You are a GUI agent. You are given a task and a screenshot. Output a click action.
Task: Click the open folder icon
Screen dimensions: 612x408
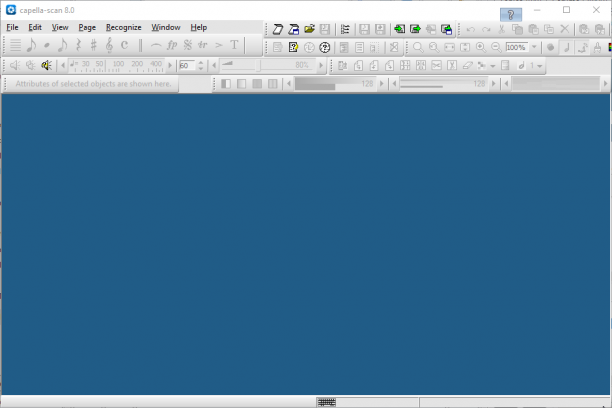(x=310, y=29)
